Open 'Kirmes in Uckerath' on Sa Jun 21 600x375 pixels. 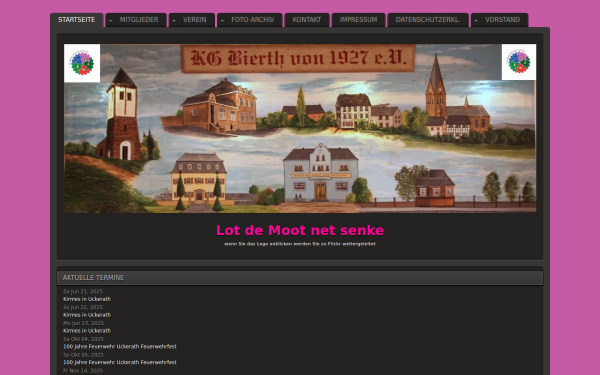point(87,299)
